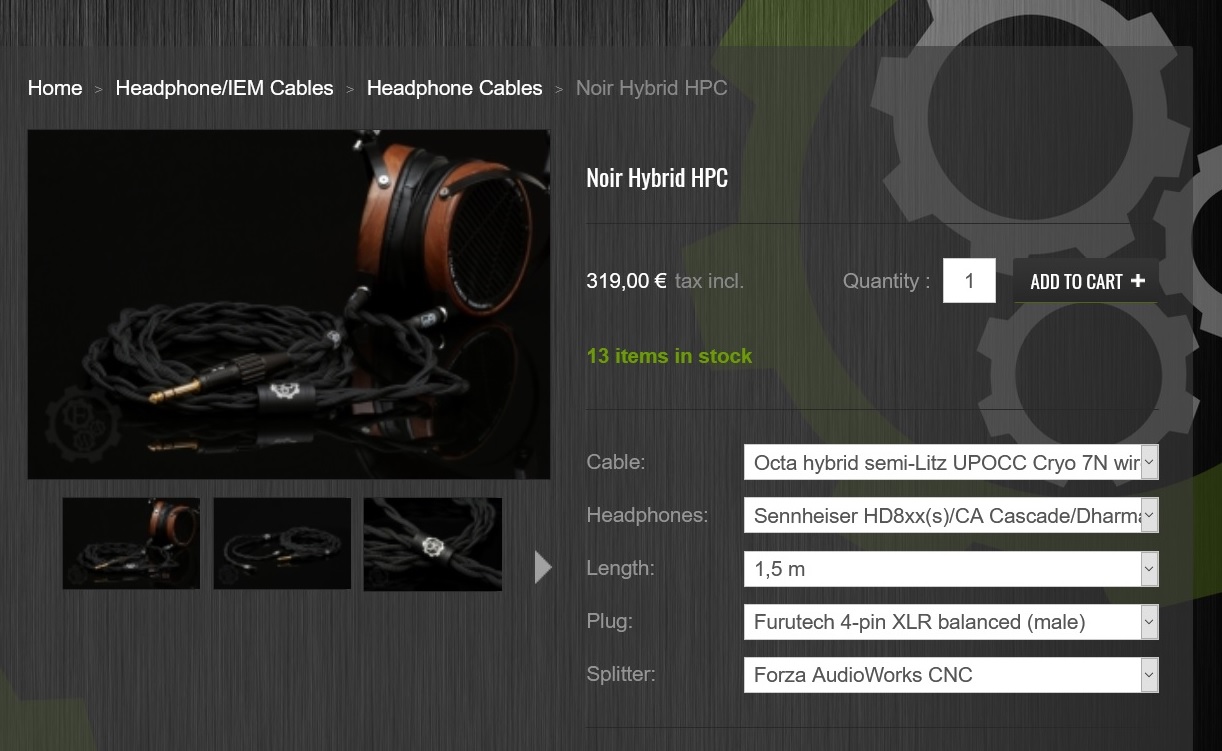Screen dimensions: 1222x751
Task: Click the Plug: label
Action: point(609,621)
